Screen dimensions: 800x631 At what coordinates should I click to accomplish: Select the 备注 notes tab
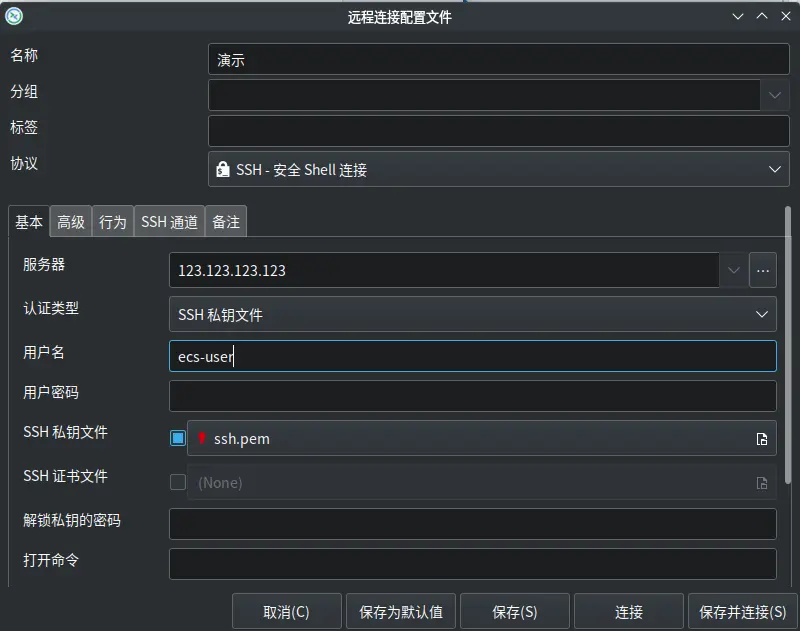click(226, 222)
